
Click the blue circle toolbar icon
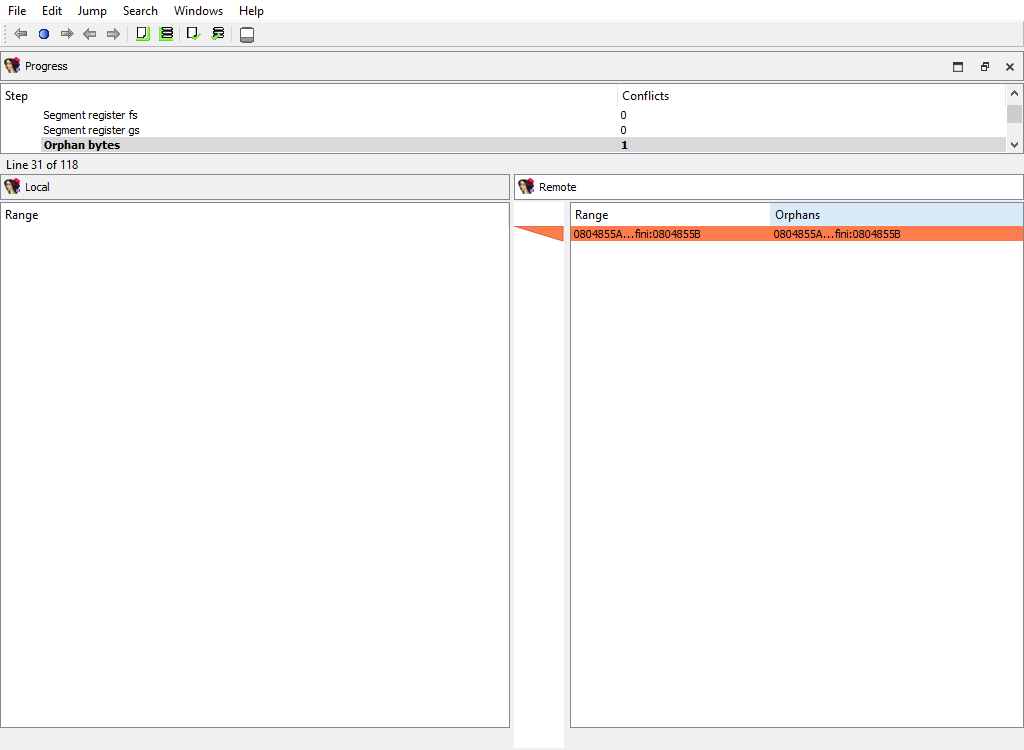pyautogui.click(x=43, y=34)
